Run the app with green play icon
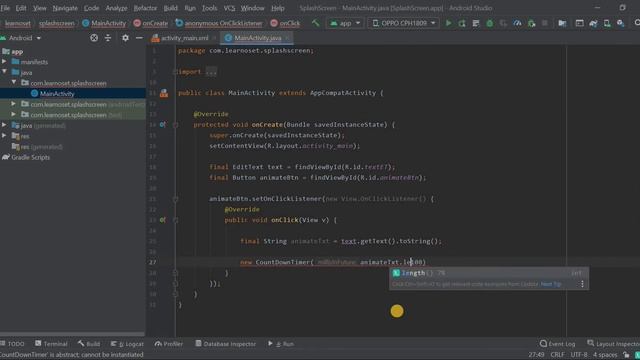This screenshot has height=360, width=640. (x=448, y=23)
